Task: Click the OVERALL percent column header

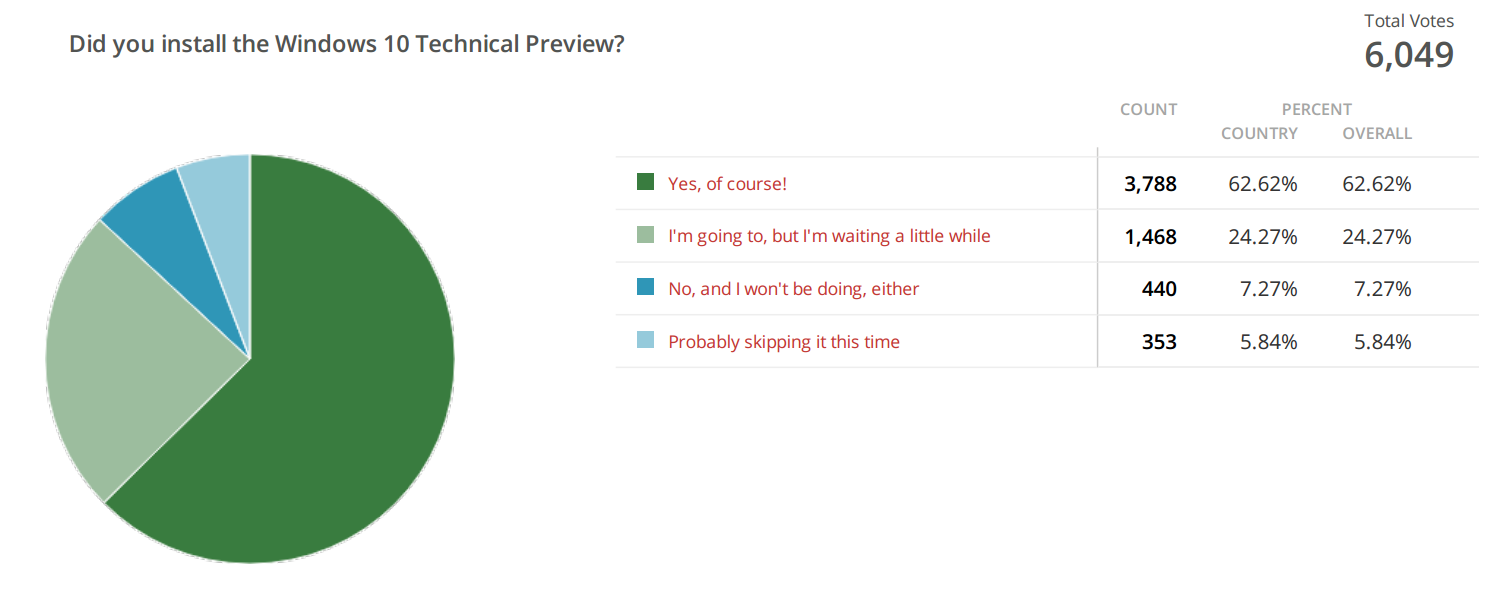Action: [1377, 133]
